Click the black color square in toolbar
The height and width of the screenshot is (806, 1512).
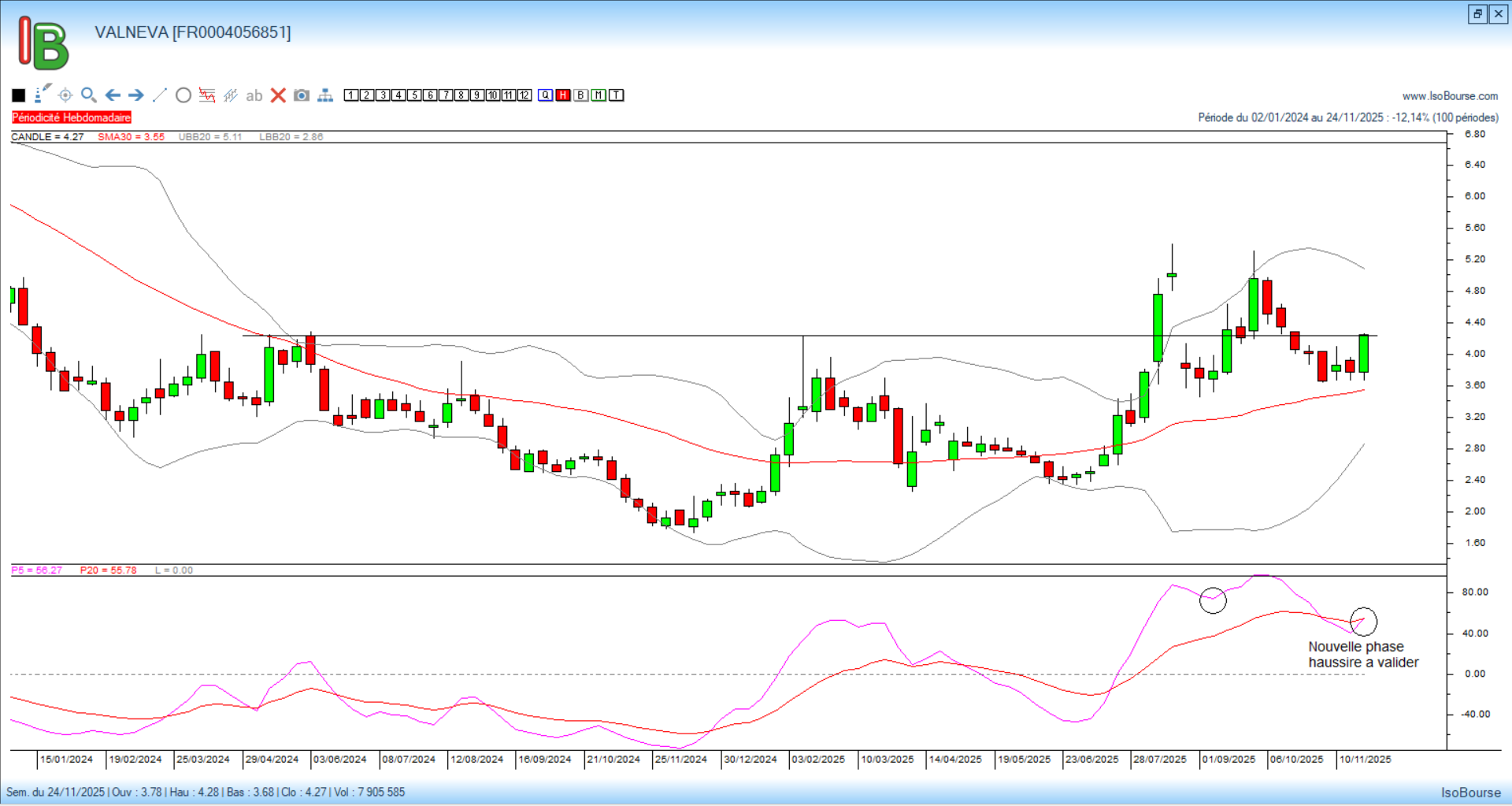point(19,95)
